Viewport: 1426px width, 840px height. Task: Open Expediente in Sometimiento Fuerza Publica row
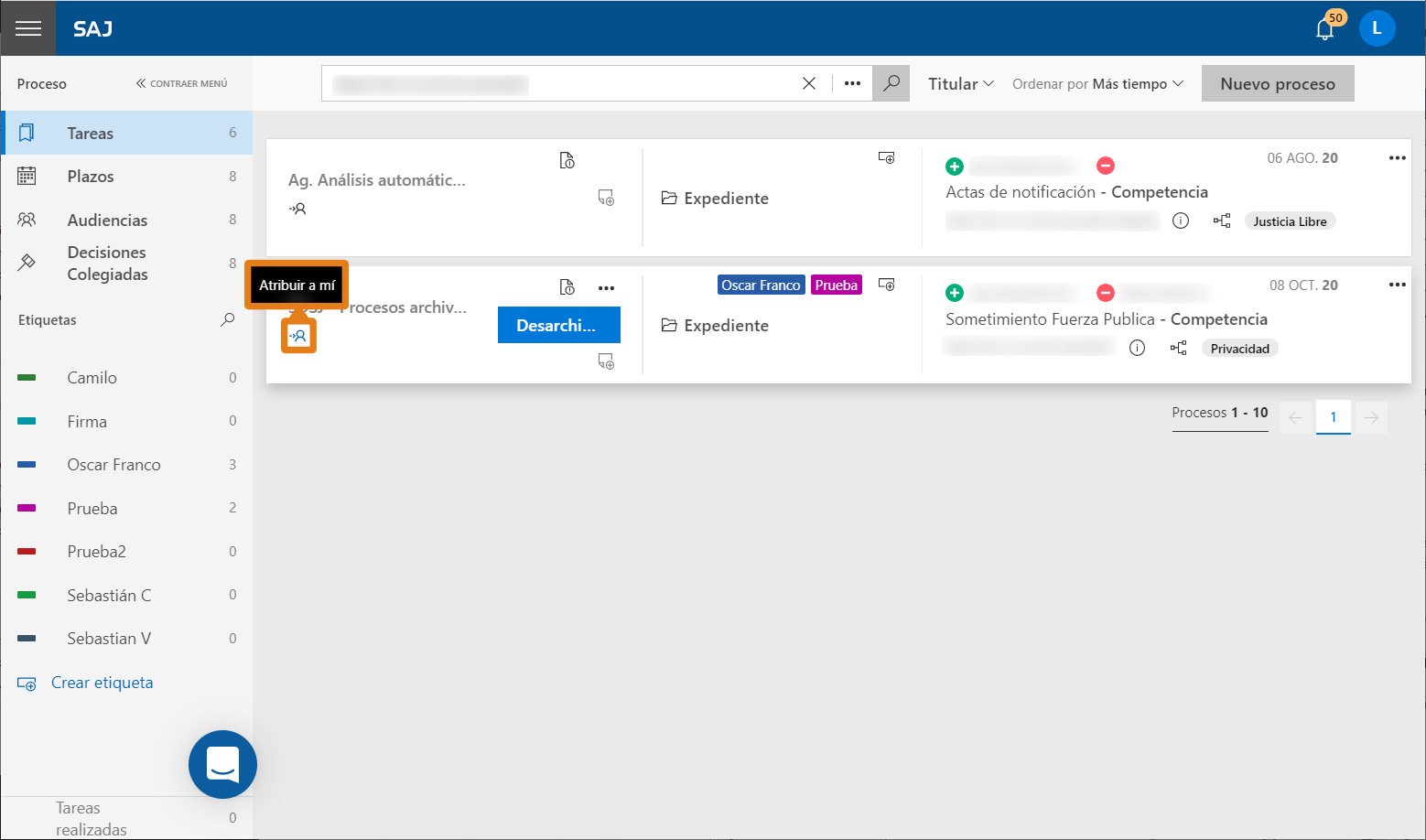[715, 325]
